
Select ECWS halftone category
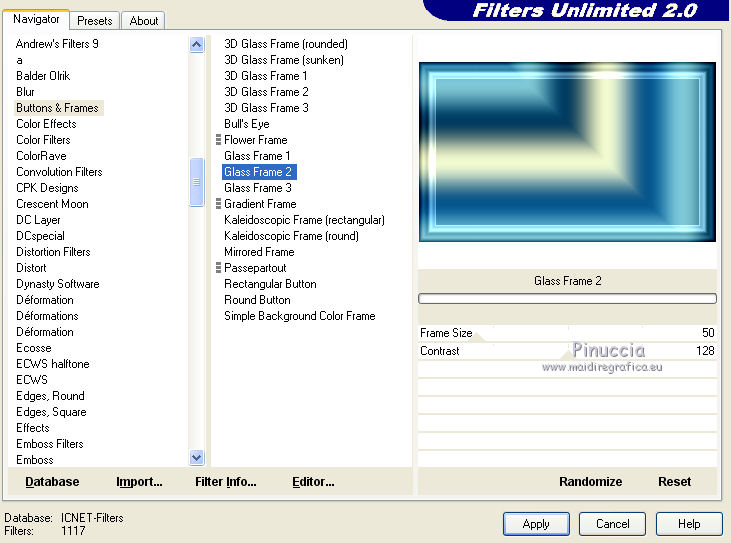[x=53, y=364]
